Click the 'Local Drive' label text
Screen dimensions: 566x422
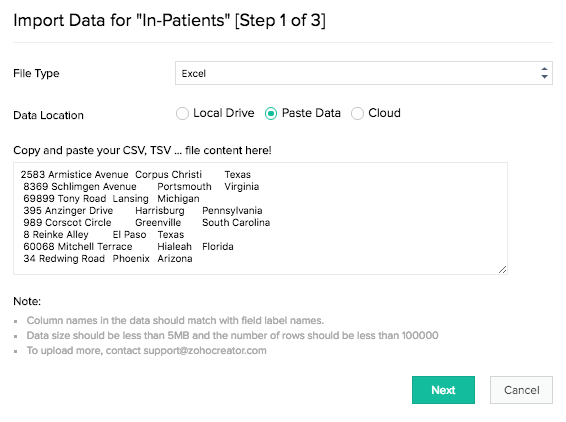coord(224,113)
